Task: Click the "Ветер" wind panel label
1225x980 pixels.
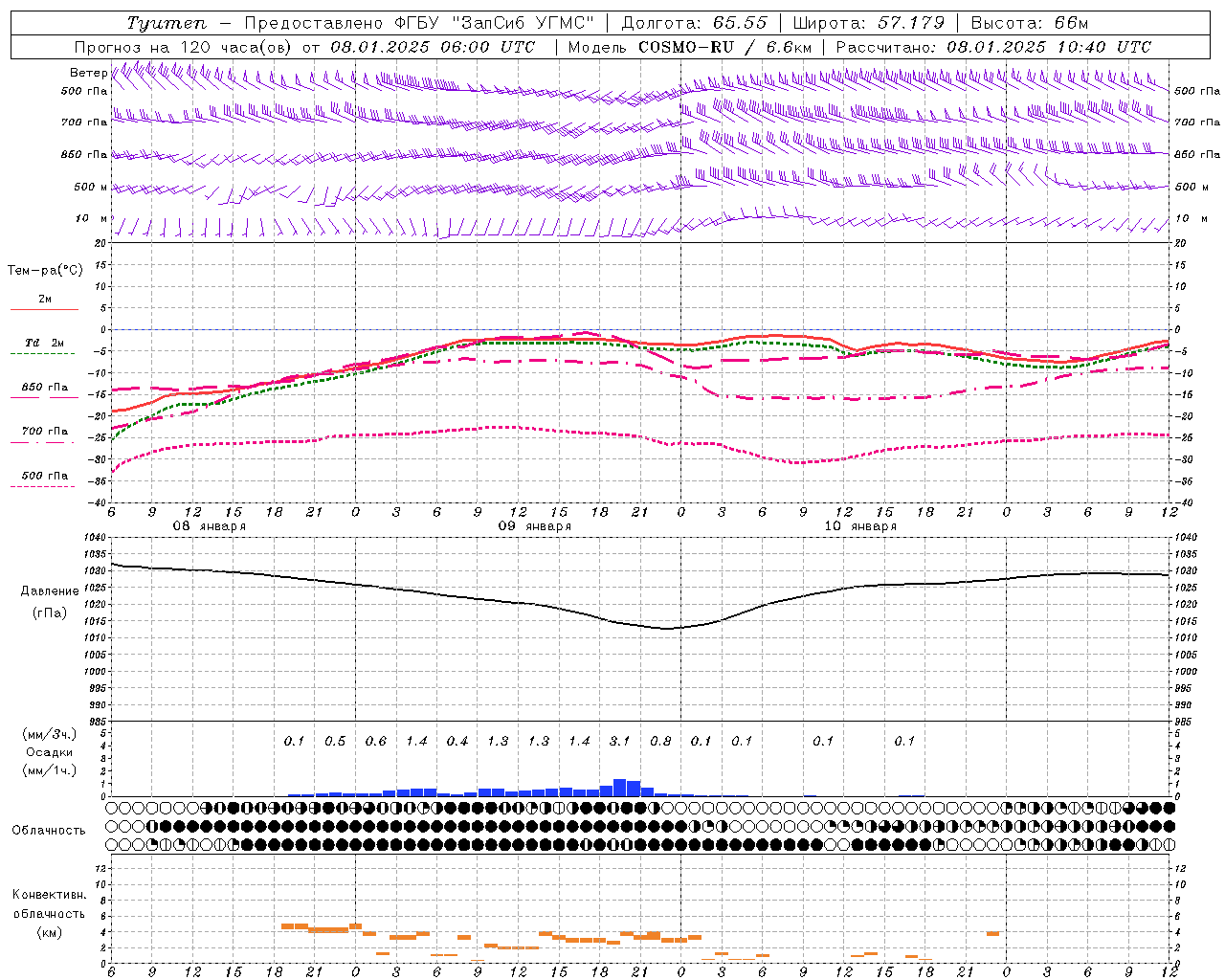Action: click(x=87, y=73)
